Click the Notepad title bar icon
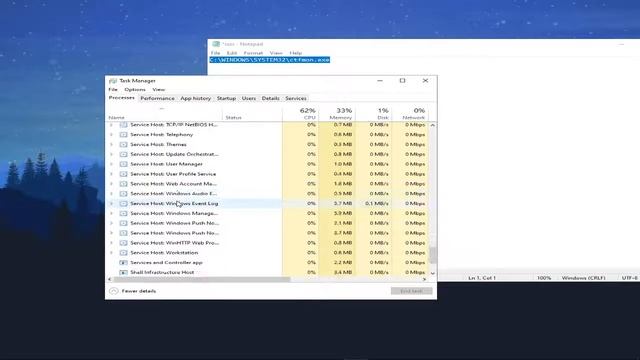This screenshot has width=640, height=360. (x=216, y=44)
